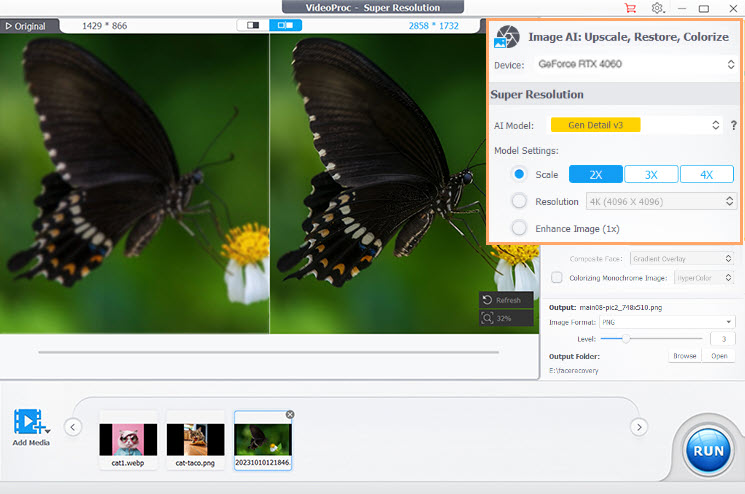Open the settings gear menu
745x494 pixels.
[658, 8]
